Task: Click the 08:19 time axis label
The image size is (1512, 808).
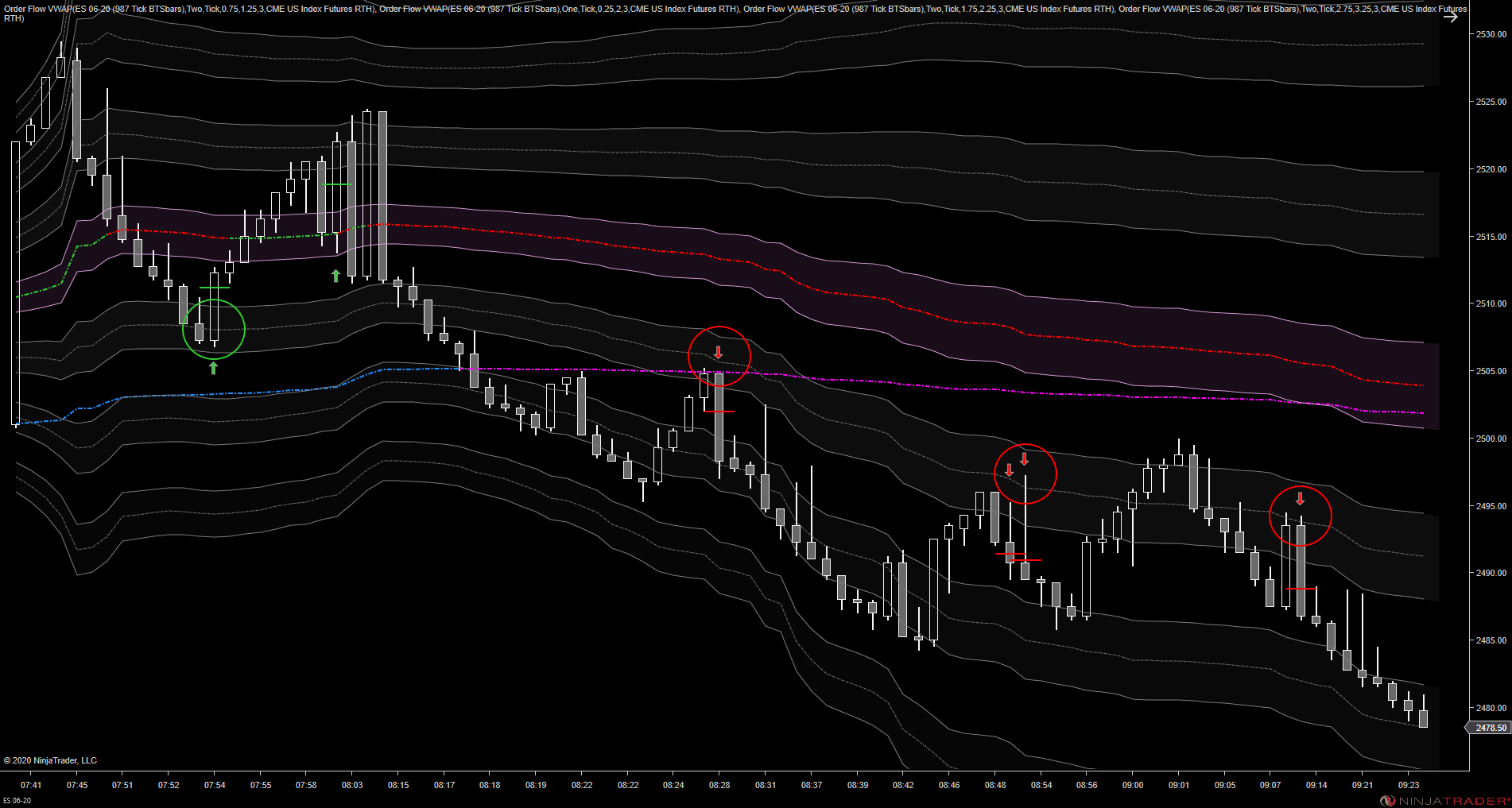Action: tap(536, 785)
